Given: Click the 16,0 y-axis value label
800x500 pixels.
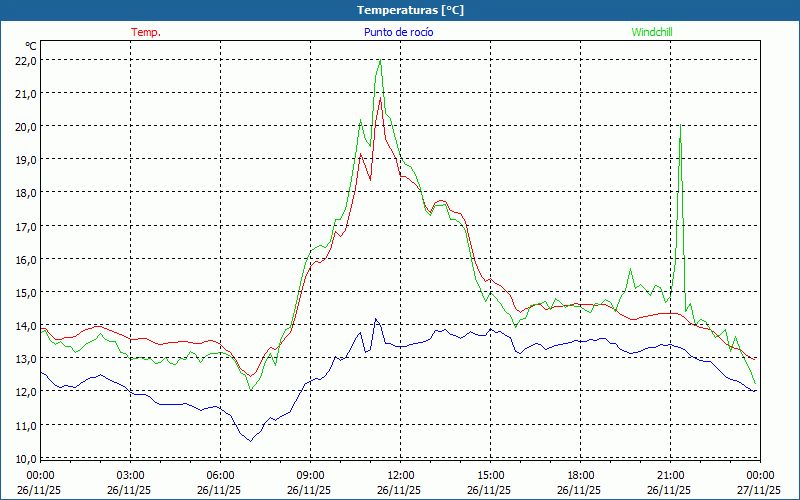Looking at the screenshot, I should tap(25, 259).
